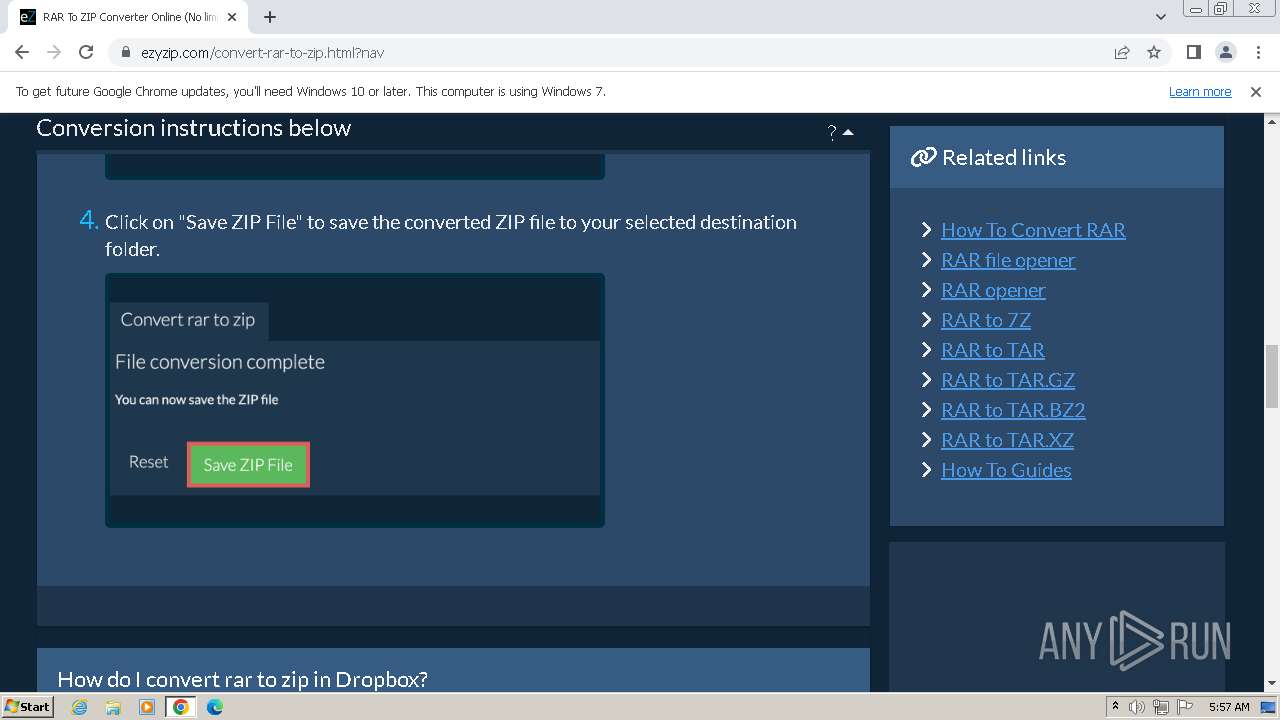This screenshot has width=1280, height=720.
Task: Open a new browser tab
Action: [x=270, y=17]
